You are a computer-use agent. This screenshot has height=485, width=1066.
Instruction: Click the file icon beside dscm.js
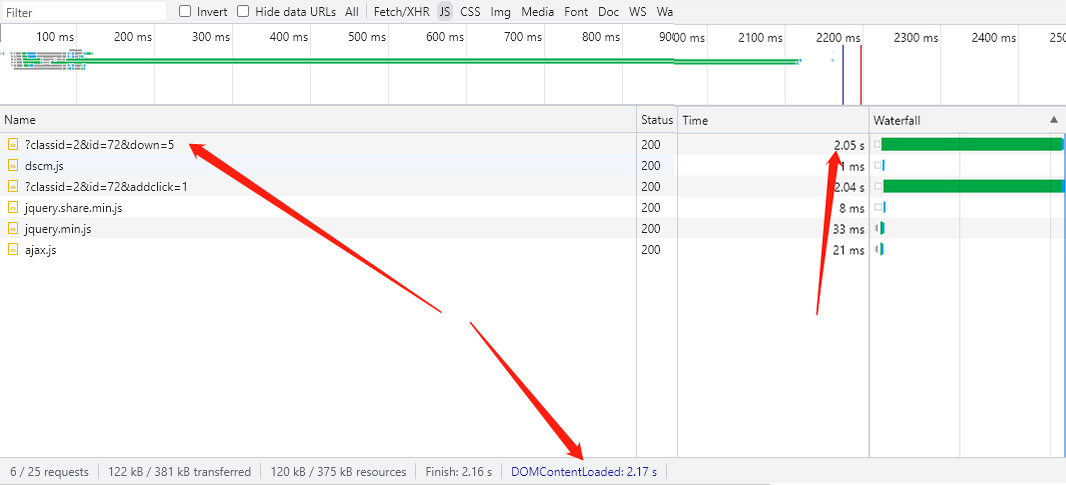[13, 166]
